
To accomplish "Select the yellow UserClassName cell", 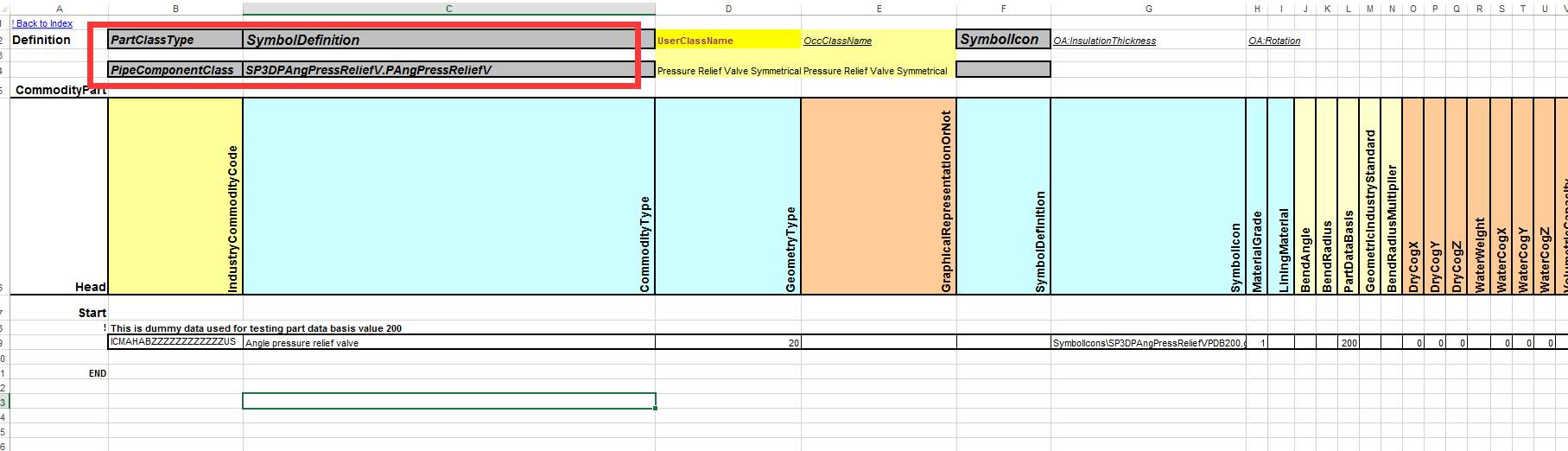I will pyautogui.click(x=728, y=40).
